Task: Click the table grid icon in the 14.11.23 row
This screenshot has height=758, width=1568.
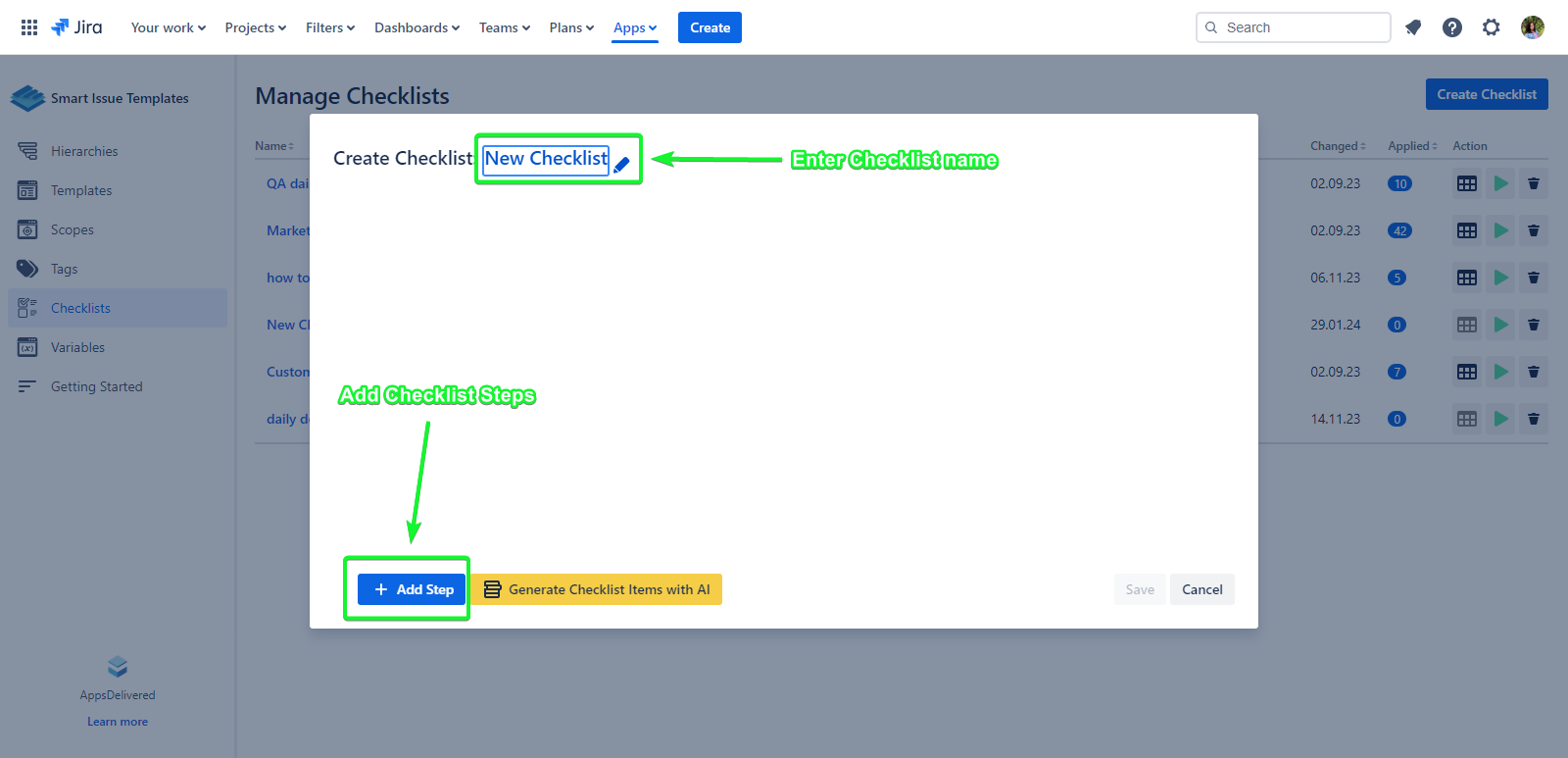Action: point(1467,419)
